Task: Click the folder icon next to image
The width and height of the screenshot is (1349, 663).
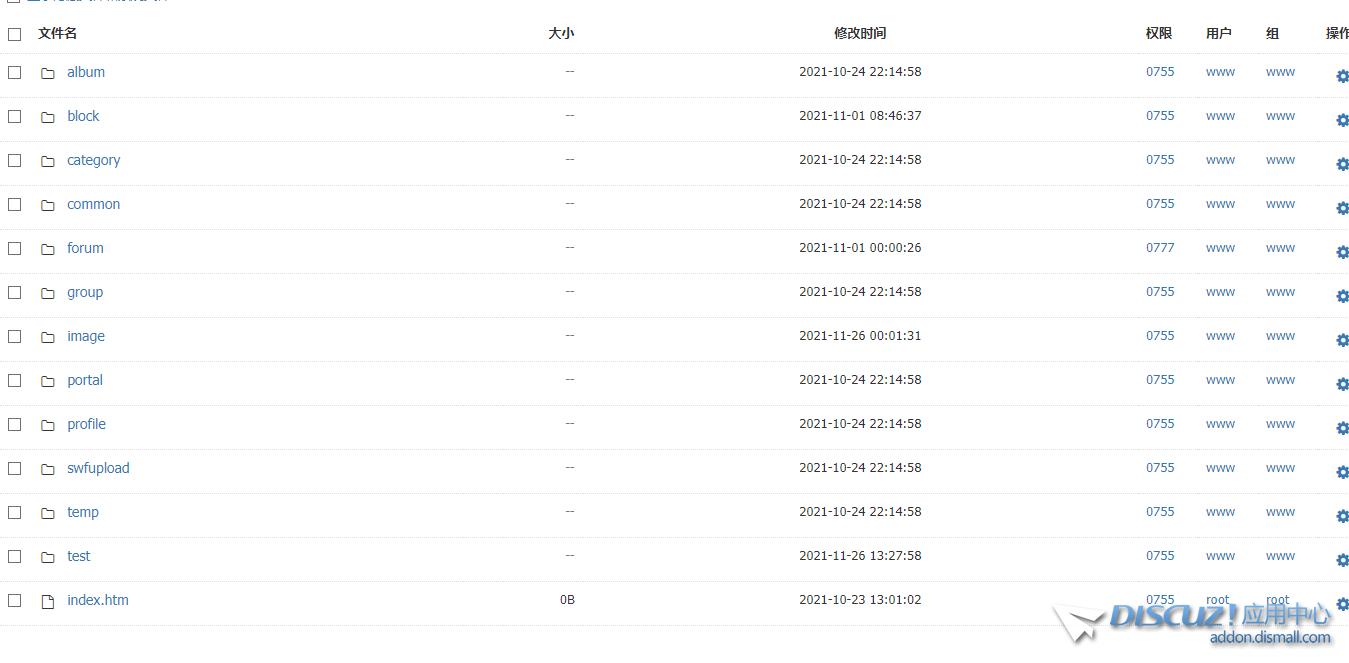Action: [x=47, y=337]
